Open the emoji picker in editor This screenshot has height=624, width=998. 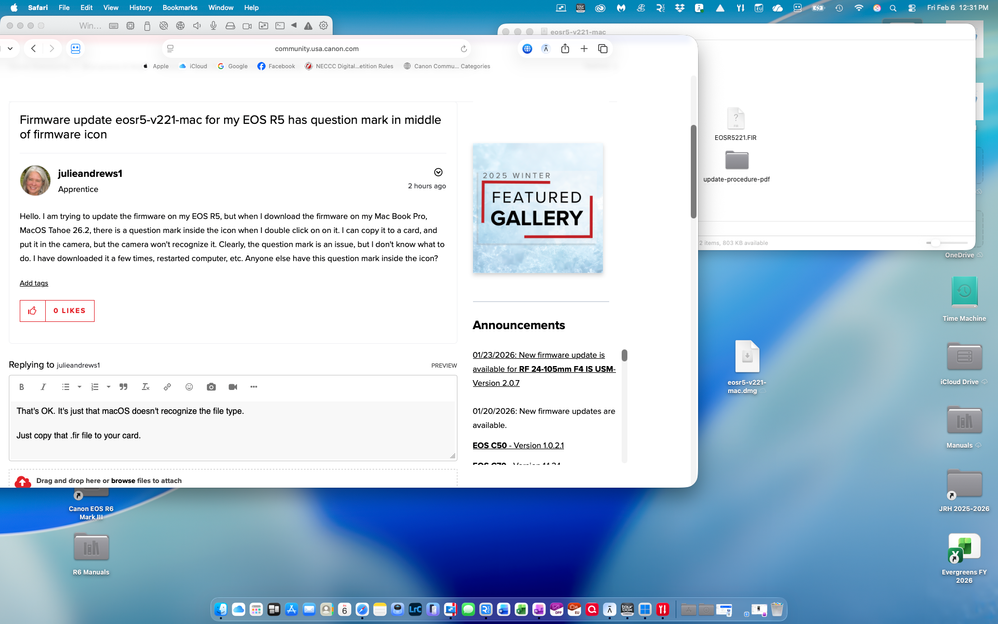click(x=189, y=387)
